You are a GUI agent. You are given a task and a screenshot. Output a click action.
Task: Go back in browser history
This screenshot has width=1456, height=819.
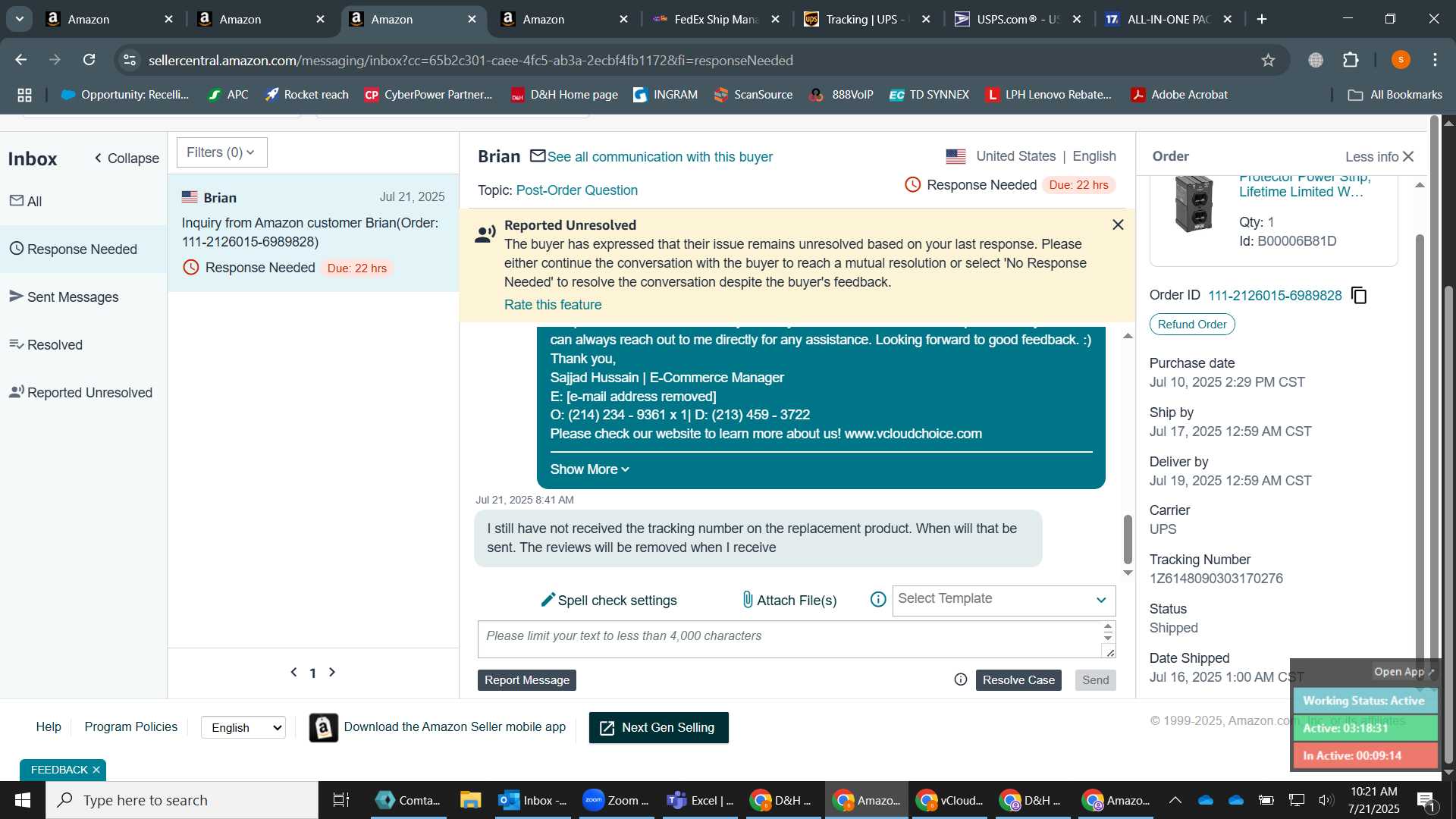(21, 60)
